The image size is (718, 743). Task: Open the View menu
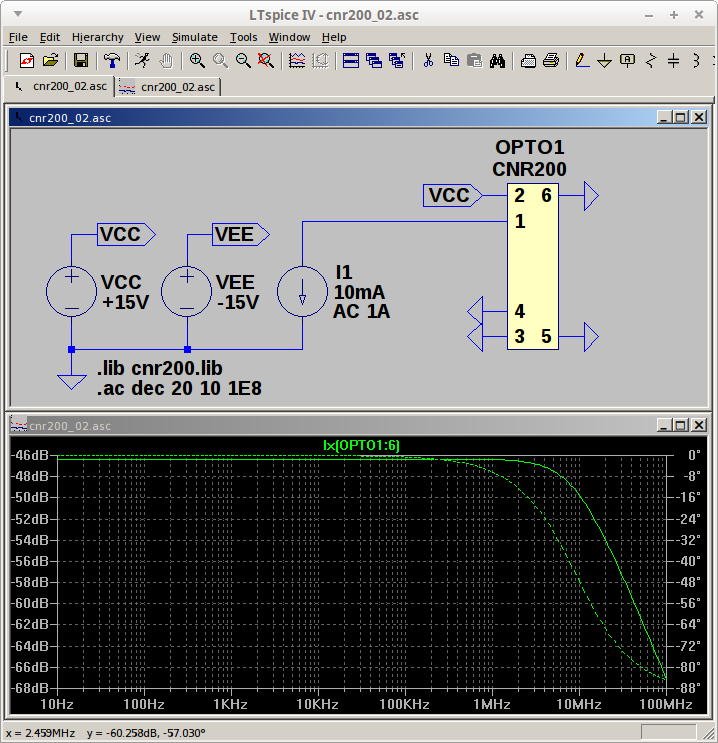pos(147,37)
